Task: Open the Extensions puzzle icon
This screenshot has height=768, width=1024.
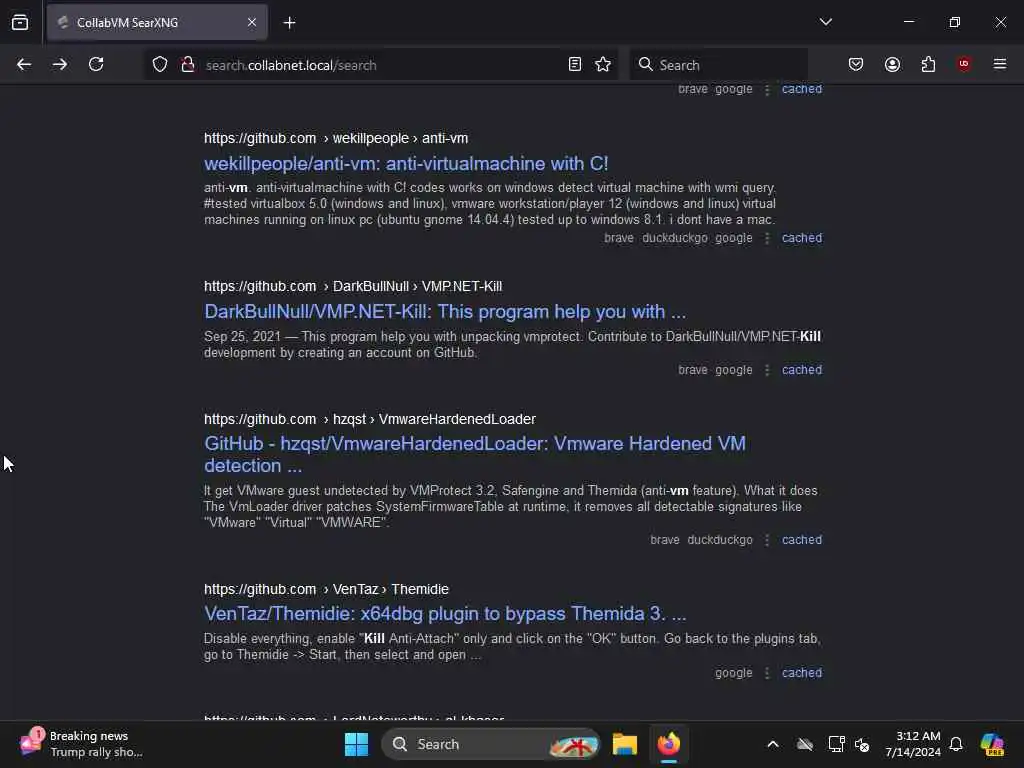Action: 928,65
